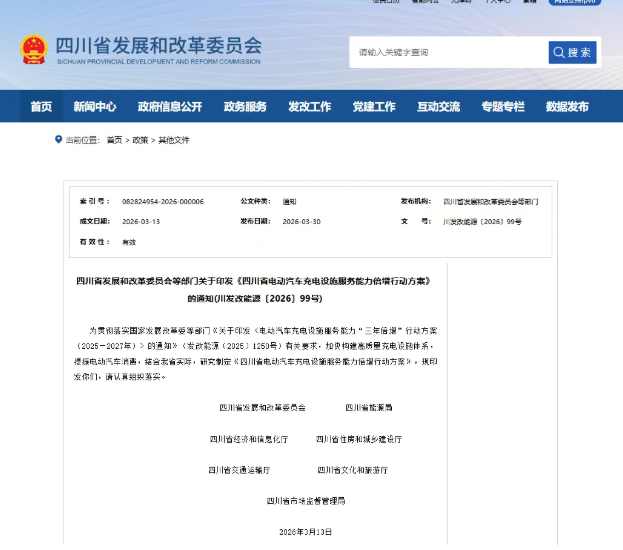Click the 四川省发展和改革委员会 site title
This screenshot has width=623, height=550.
(x=159, y=45)
